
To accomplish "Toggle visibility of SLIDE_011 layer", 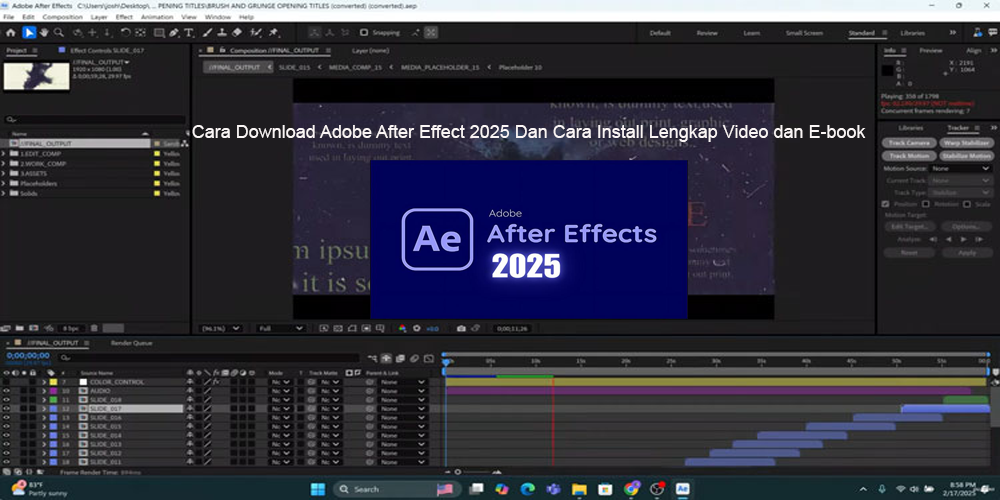I will 6,462.
